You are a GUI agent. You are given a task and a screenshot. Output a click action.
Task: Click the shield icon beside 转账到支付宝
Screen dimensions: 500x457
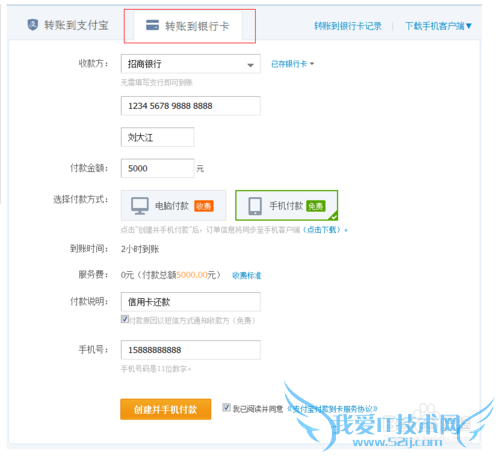point(32,25)
